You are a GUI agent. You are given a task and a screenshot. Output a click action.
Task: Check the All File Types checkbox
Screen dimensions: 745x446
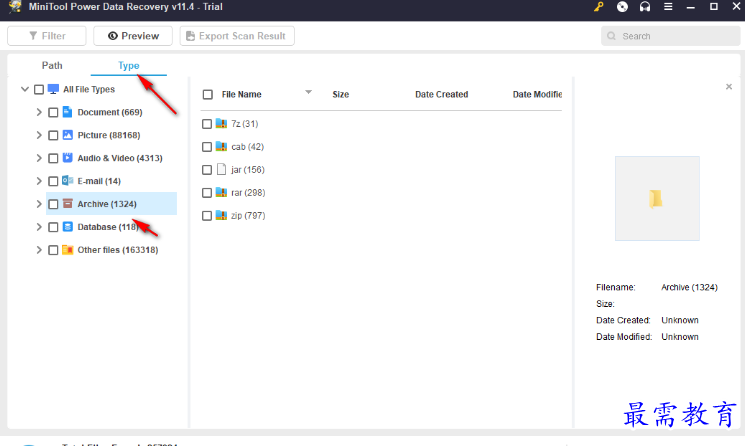pos(39,89)
